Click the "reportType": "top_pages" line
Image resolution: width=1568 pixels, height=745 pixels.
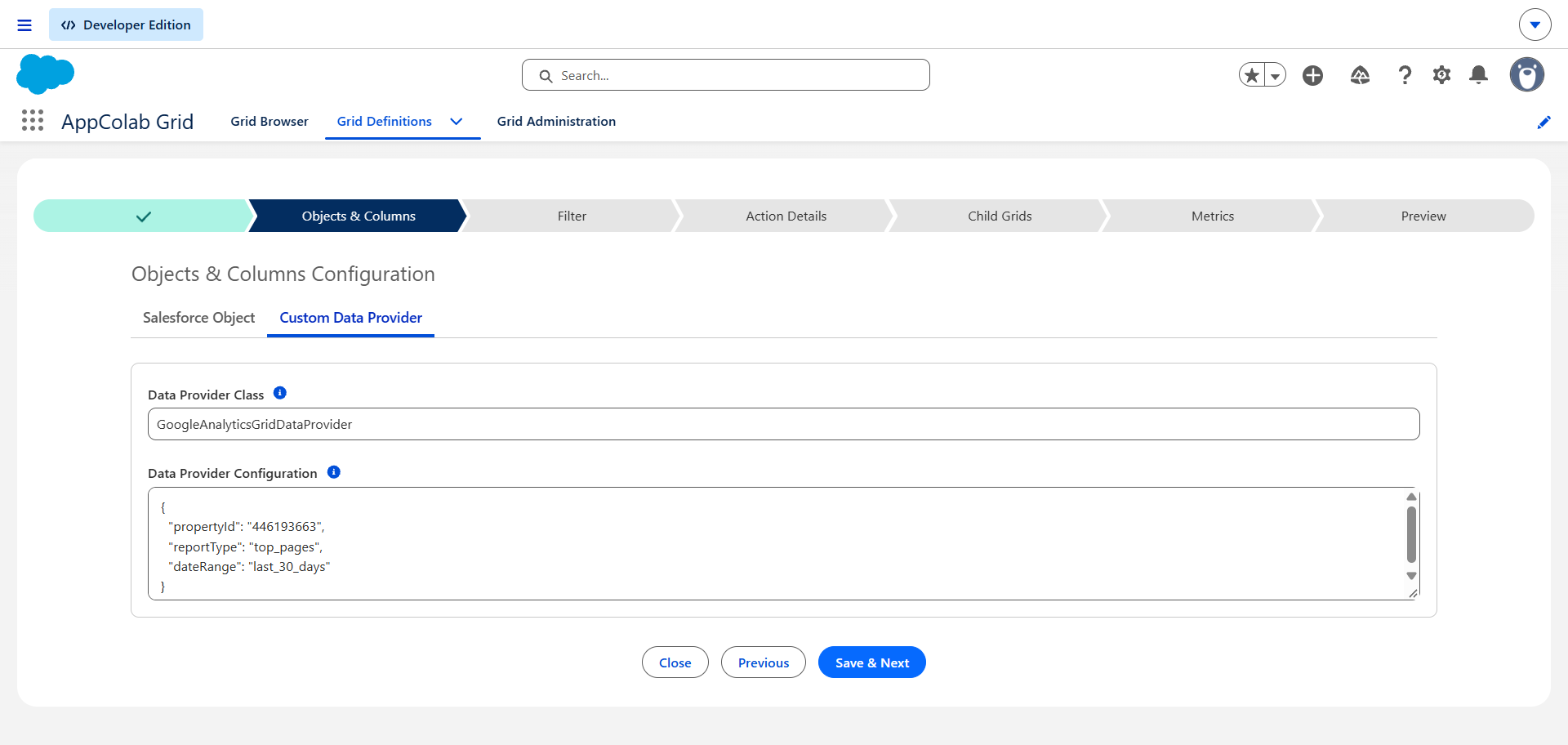click(245, 547)
